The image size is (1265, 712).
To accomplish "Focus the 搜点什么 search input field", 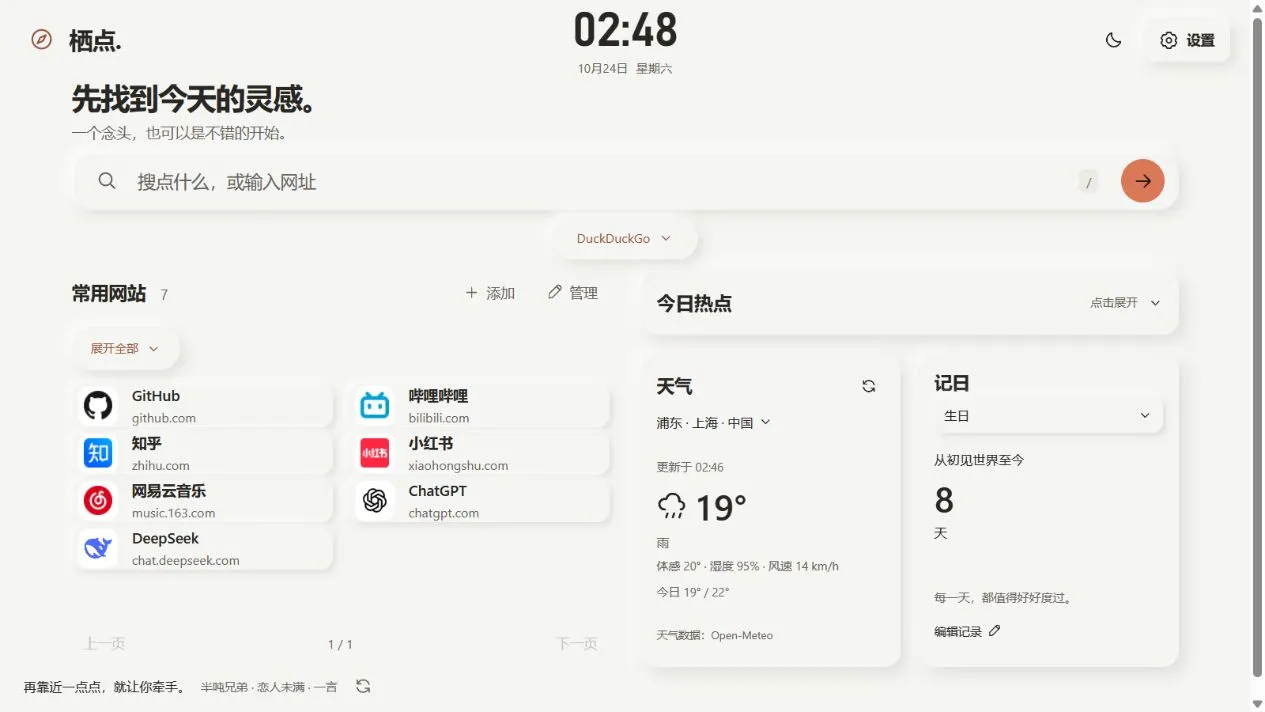I will point(600,182).
